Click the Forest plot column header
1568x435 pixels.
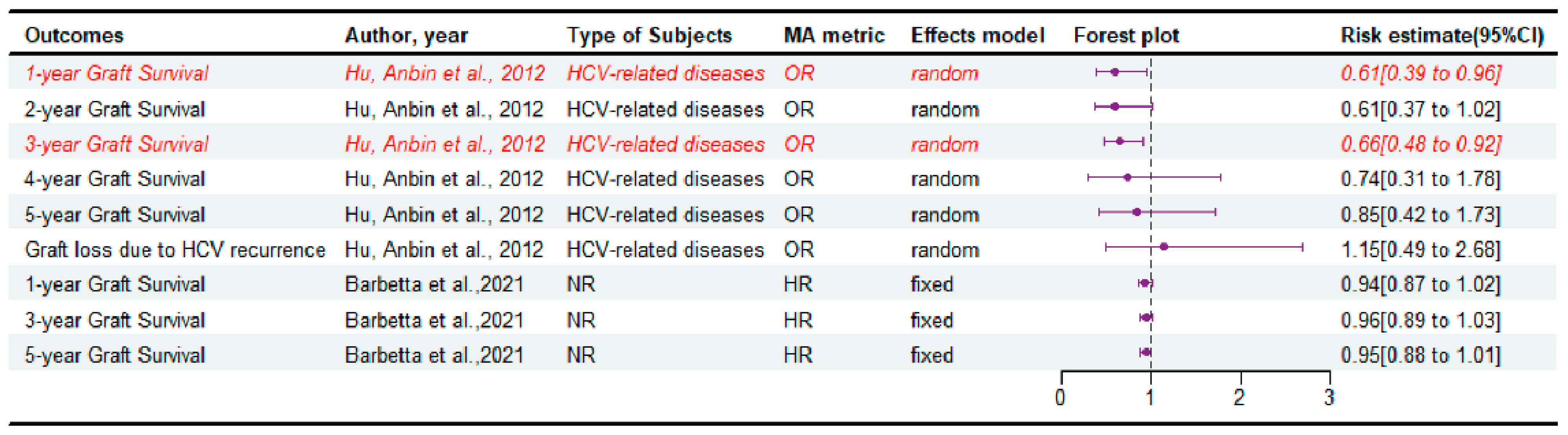[1126, 35]
